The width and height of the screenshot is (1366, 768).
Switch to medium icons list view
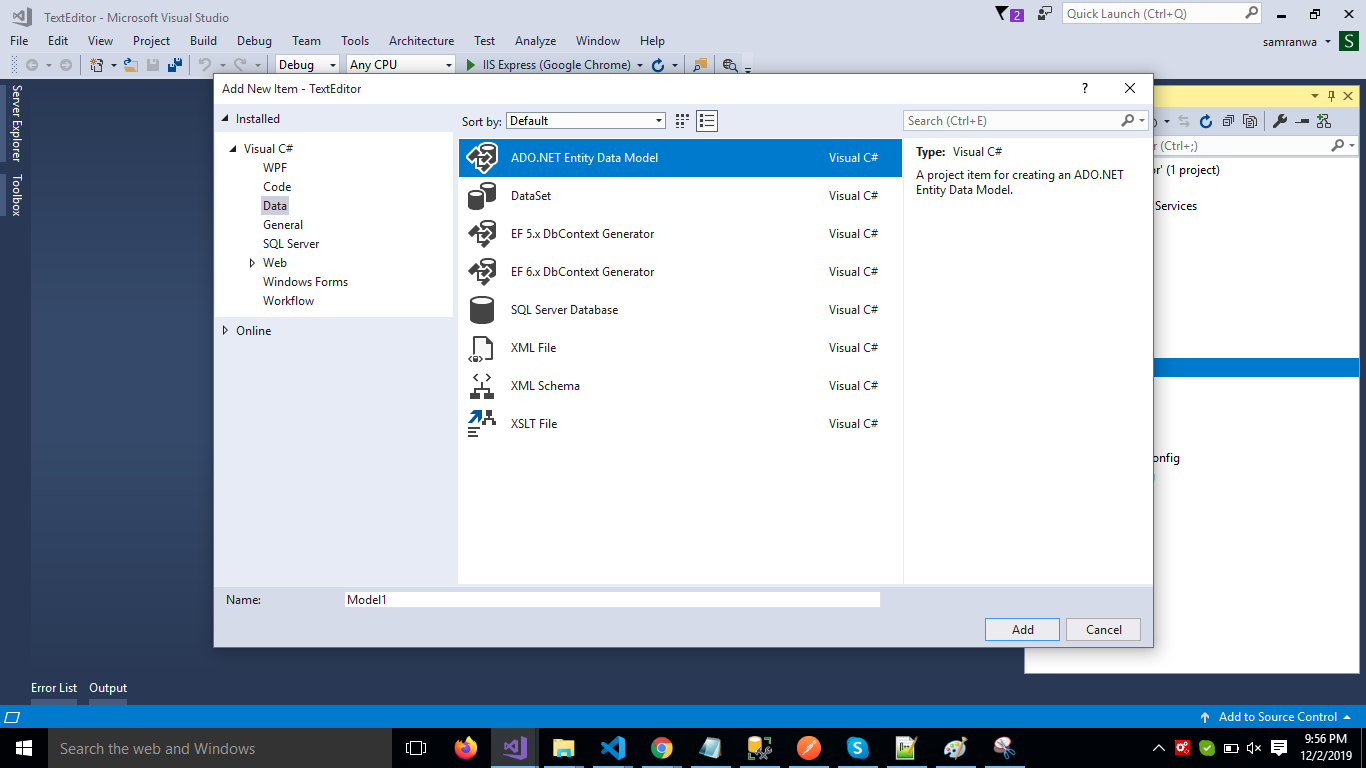click(708, 121)
